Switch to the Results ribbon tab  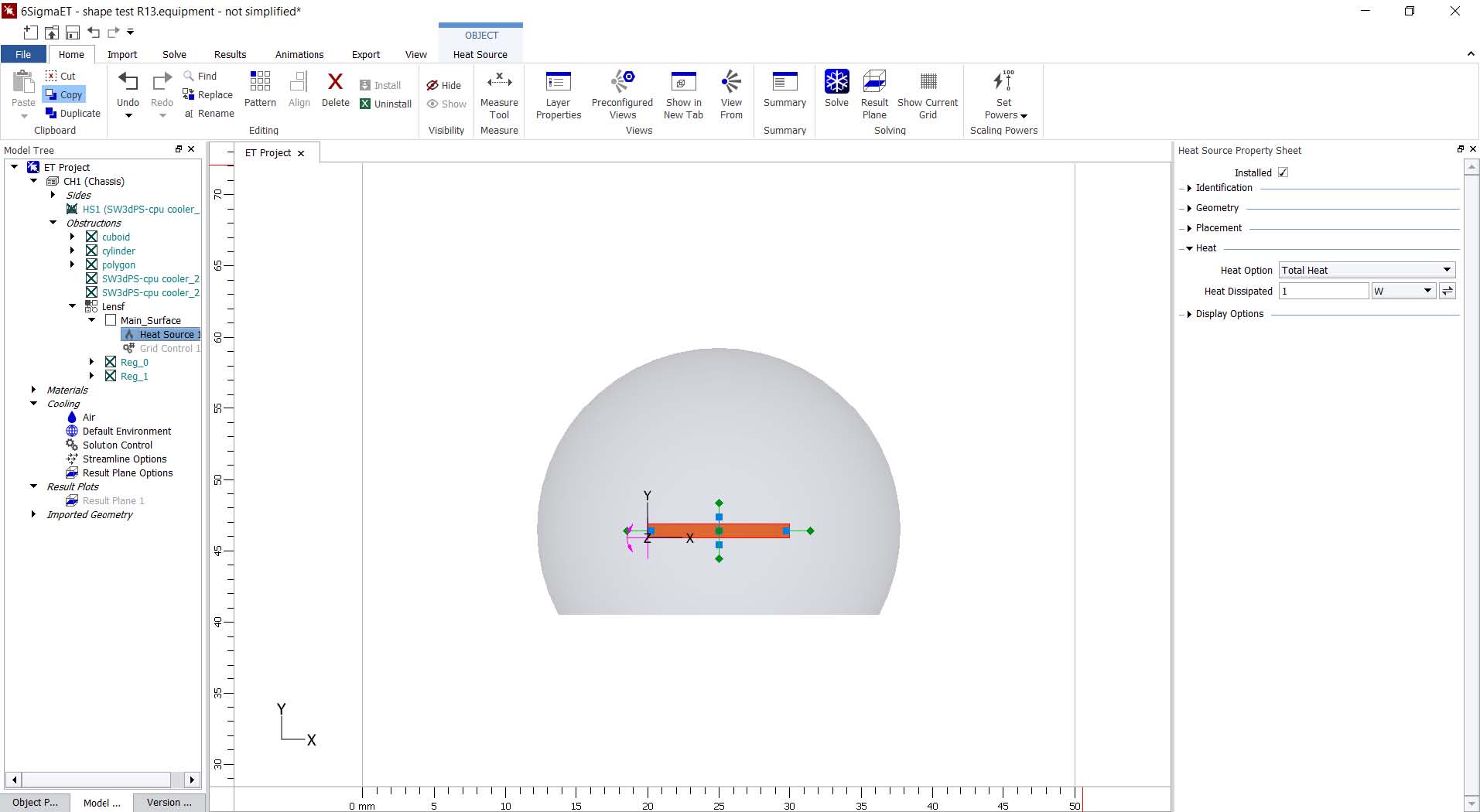tap(230, 54)
